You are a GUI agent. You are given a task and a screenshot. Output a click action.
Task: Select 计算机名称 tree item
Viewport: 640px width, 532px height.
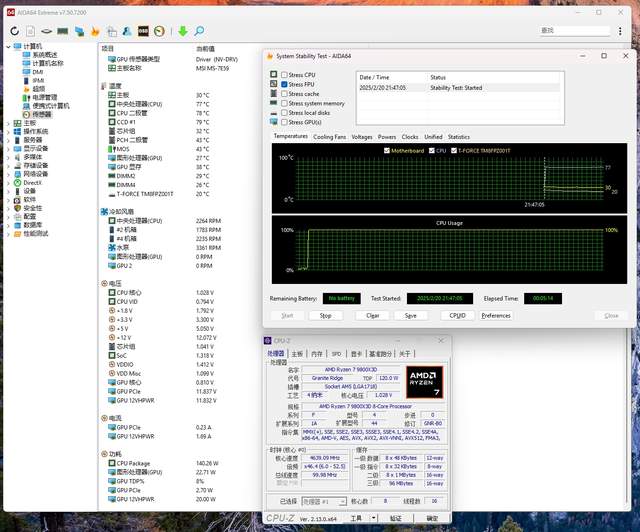tap(48, 63)
